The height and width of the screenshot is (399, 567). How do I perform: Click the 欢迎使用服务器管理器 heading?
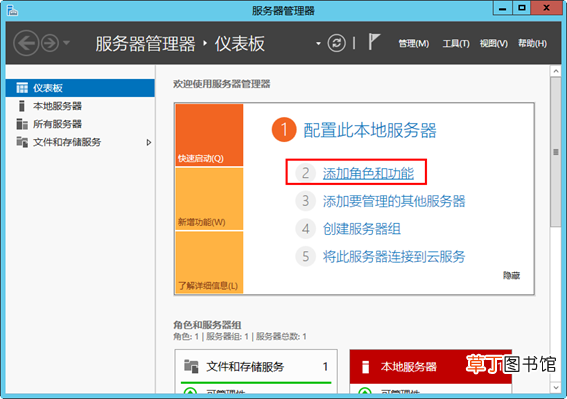pos(222,84)
